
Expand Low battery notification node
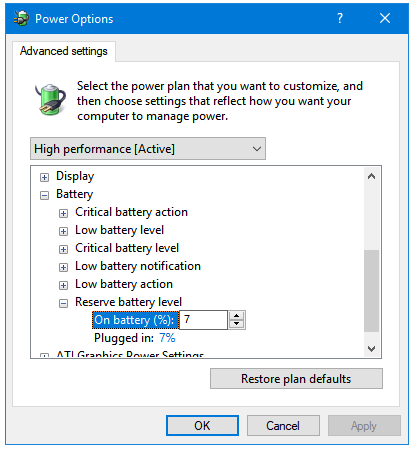[63, 267]
